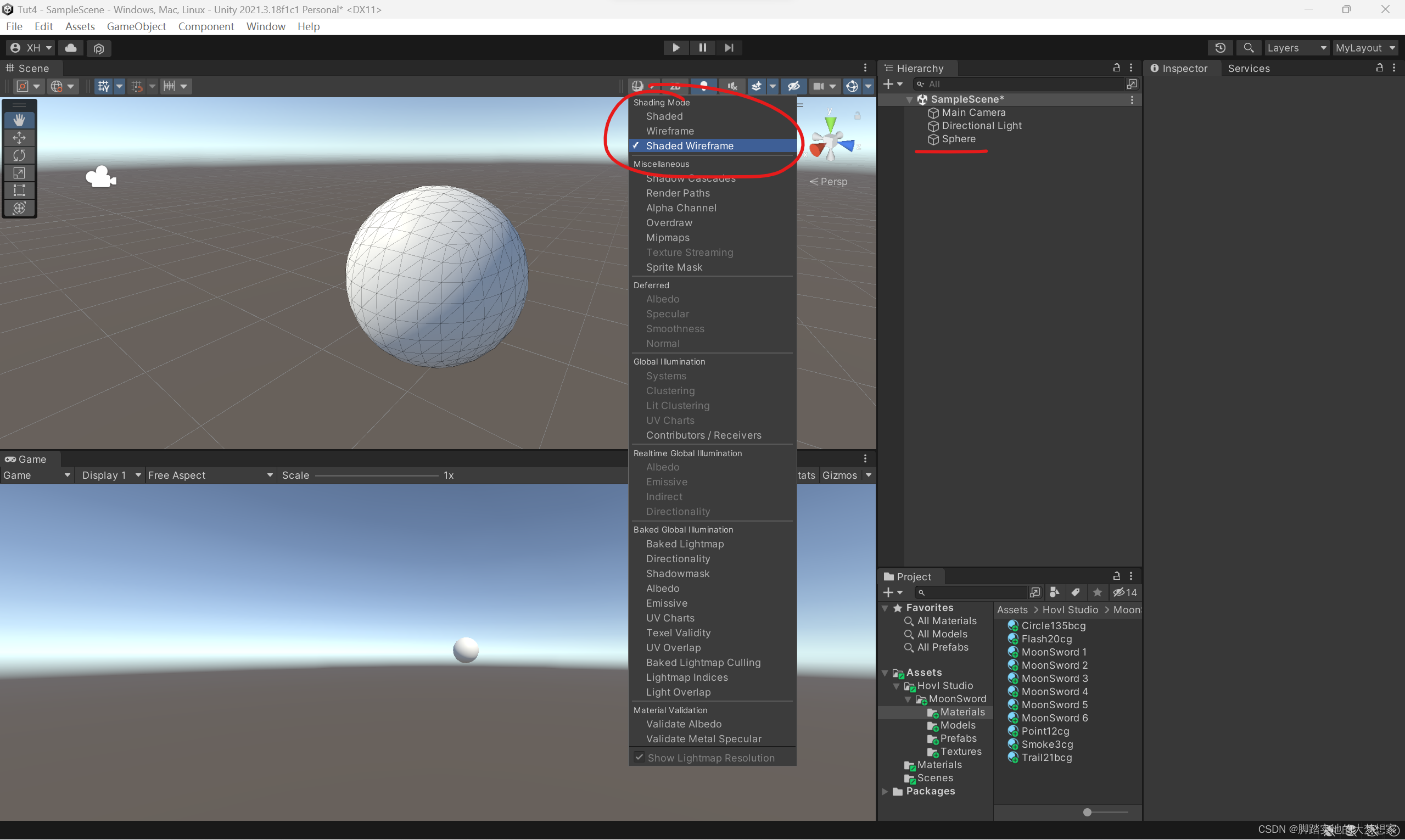This screenshot has width=1405, height=840.
Task: Open the Free Aspect dropdown
Action: (210, 475)
